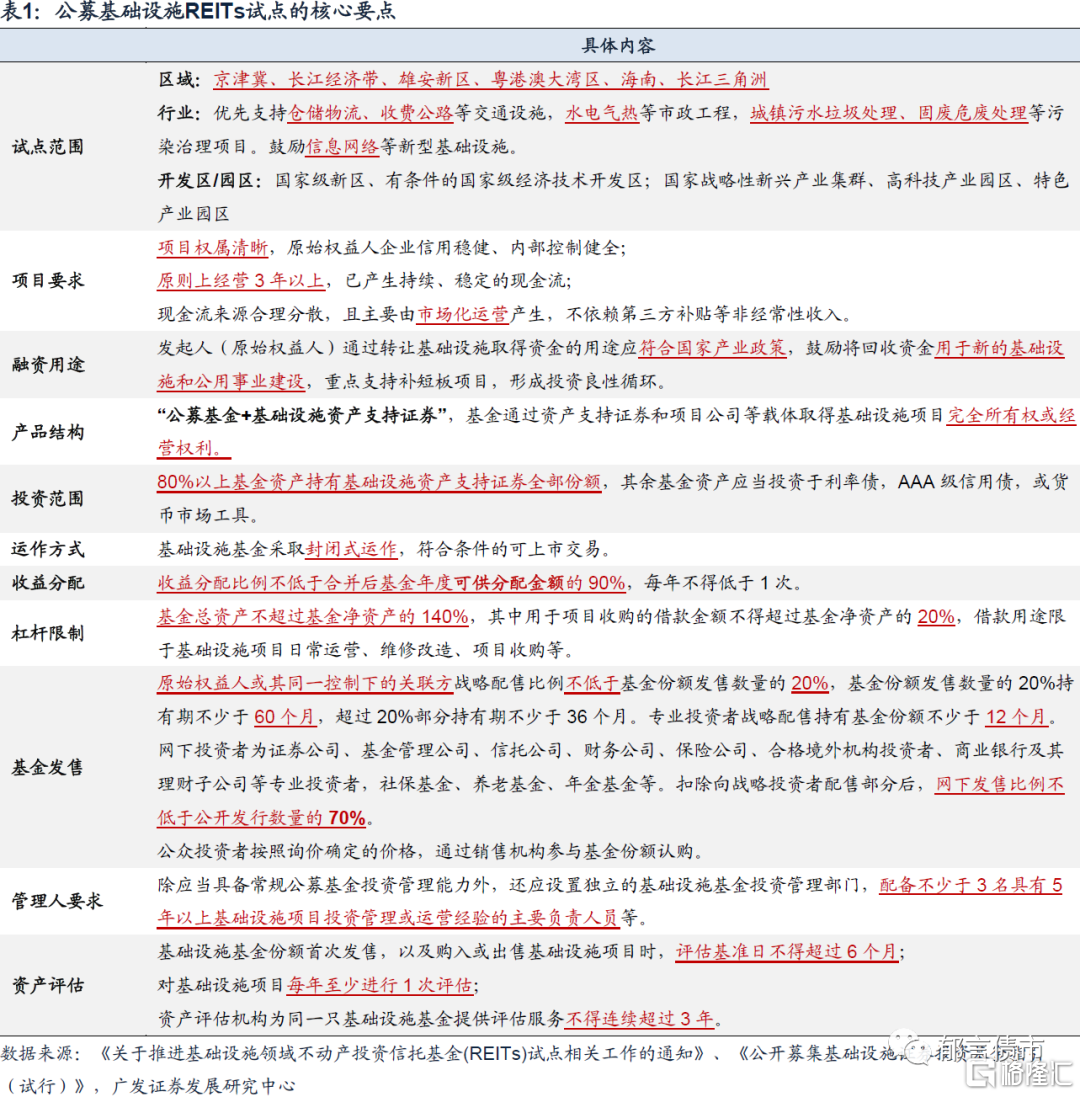
Task: Select the 具体内容 column header
Action: 618,46
